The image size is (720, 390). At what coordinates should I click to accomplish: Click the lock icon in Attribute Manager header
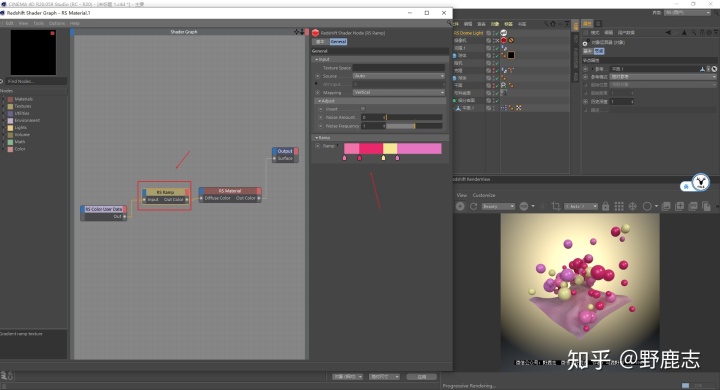[x=702, y=33]
